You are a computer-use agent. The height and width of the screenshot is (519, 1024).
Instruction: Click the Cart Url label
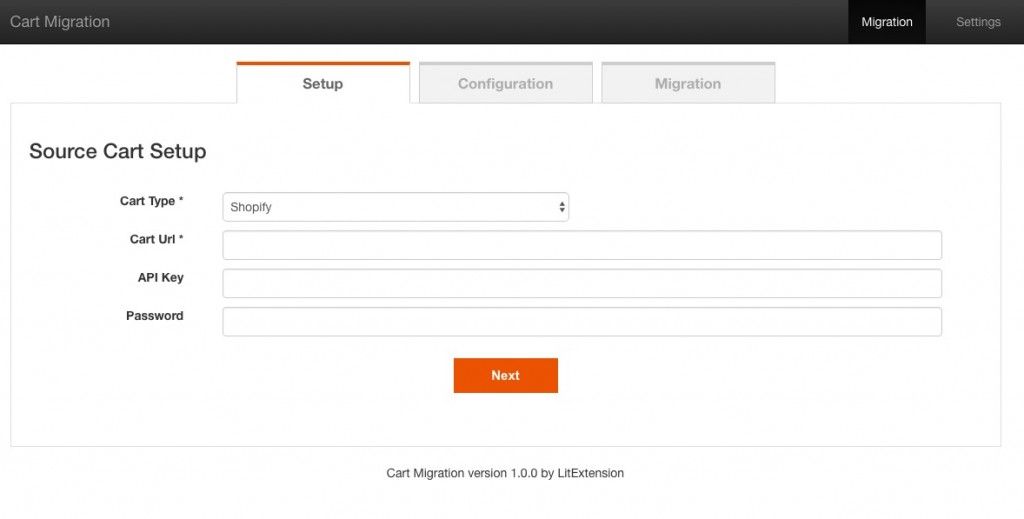[x=157, y=239]
